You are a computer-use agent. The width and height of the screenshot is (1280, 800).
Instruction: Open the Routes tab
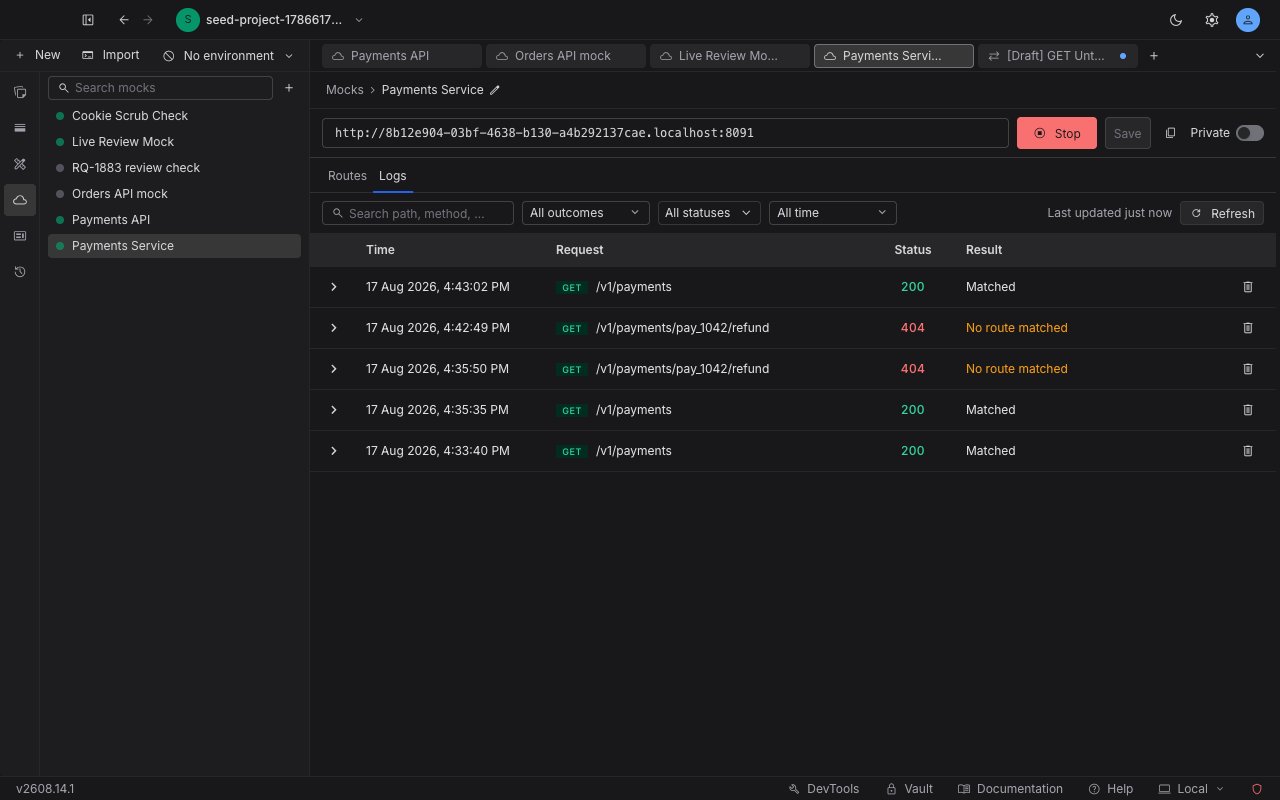347,176
